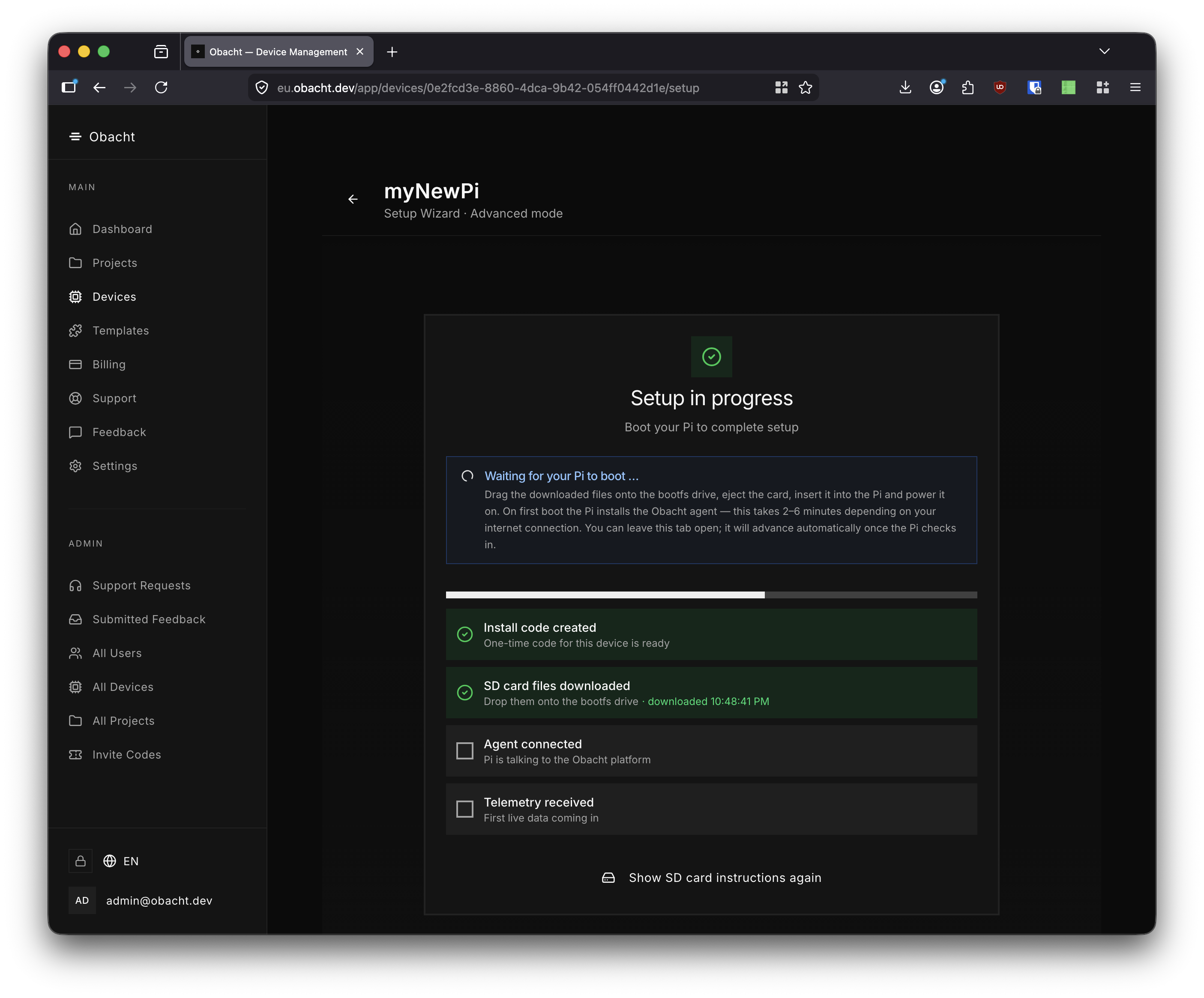
Task: Go back using the arrow beside myNewPi
Action: pyautogui.click(x=353, y=200)
